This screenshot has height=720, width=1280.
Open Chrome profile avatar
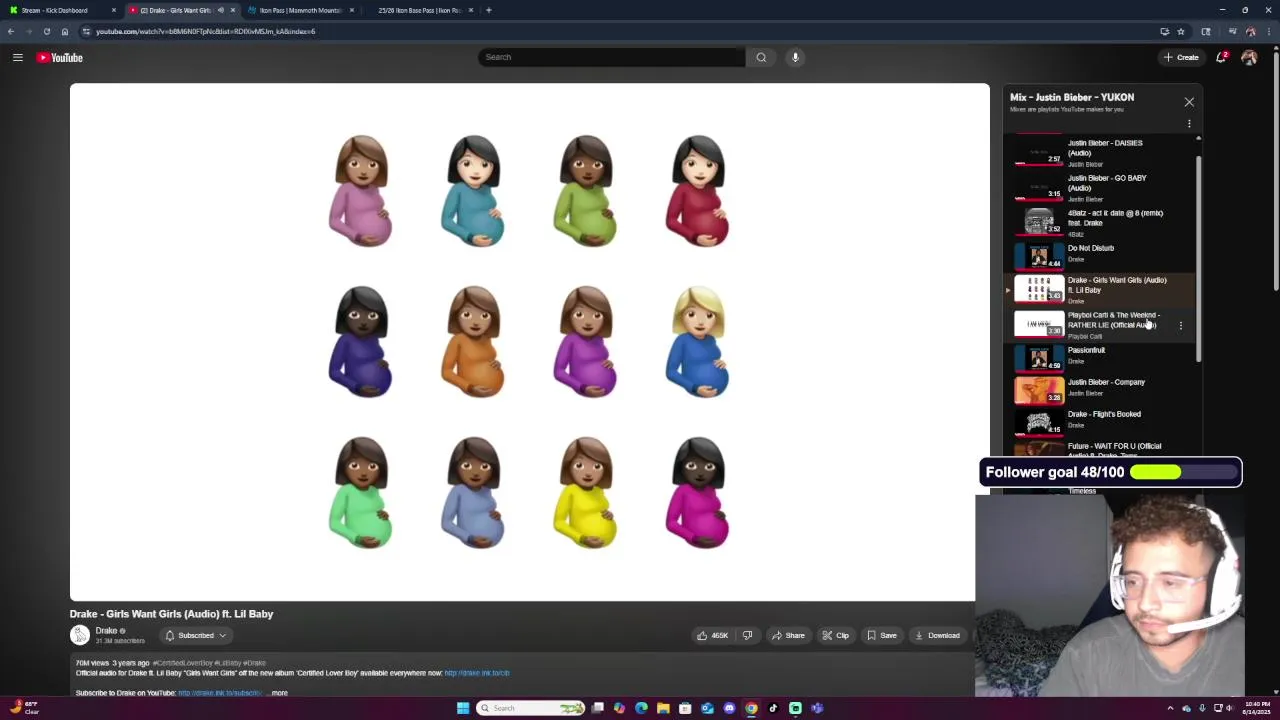[x=1250, y=31]
